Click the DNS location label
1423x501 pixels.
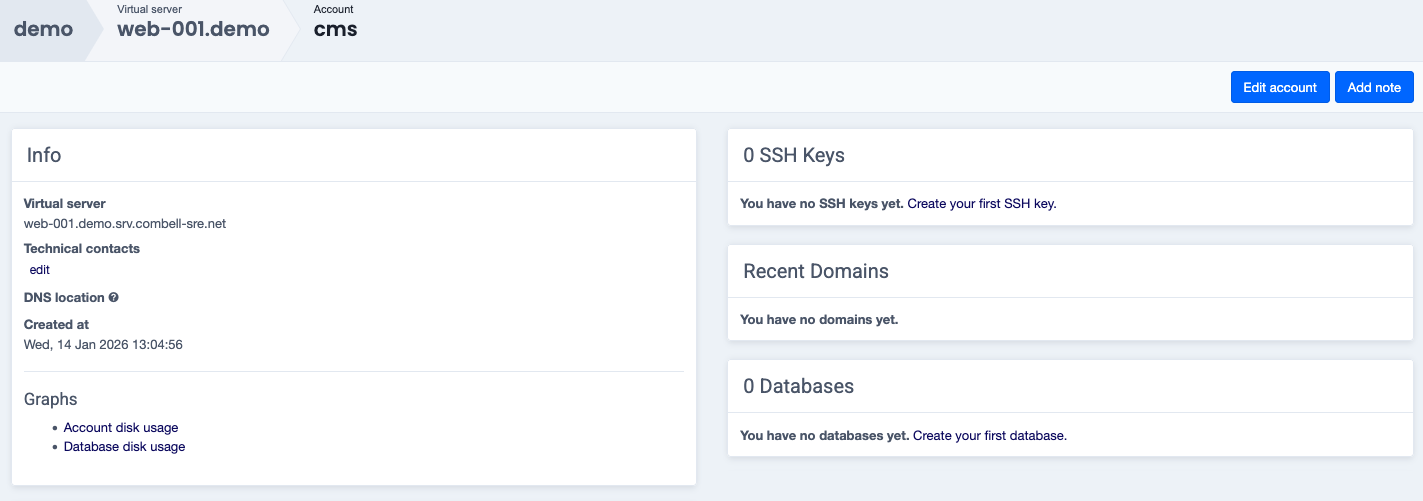(64, 298)
